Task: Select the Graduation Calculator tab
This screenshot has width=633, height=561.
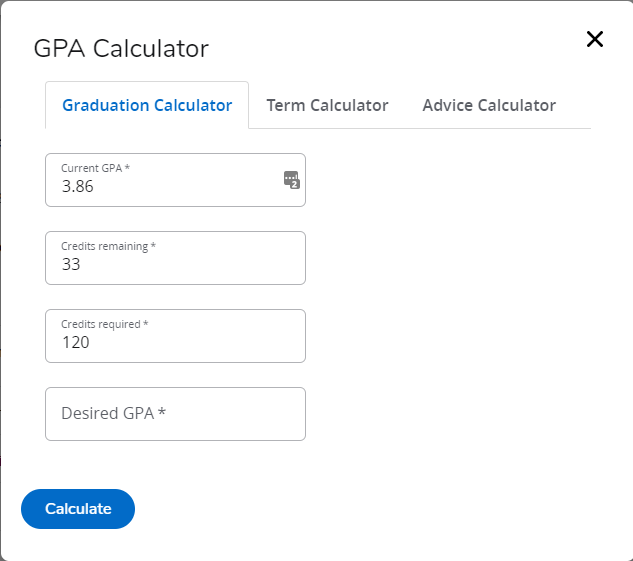Action: 147,105
